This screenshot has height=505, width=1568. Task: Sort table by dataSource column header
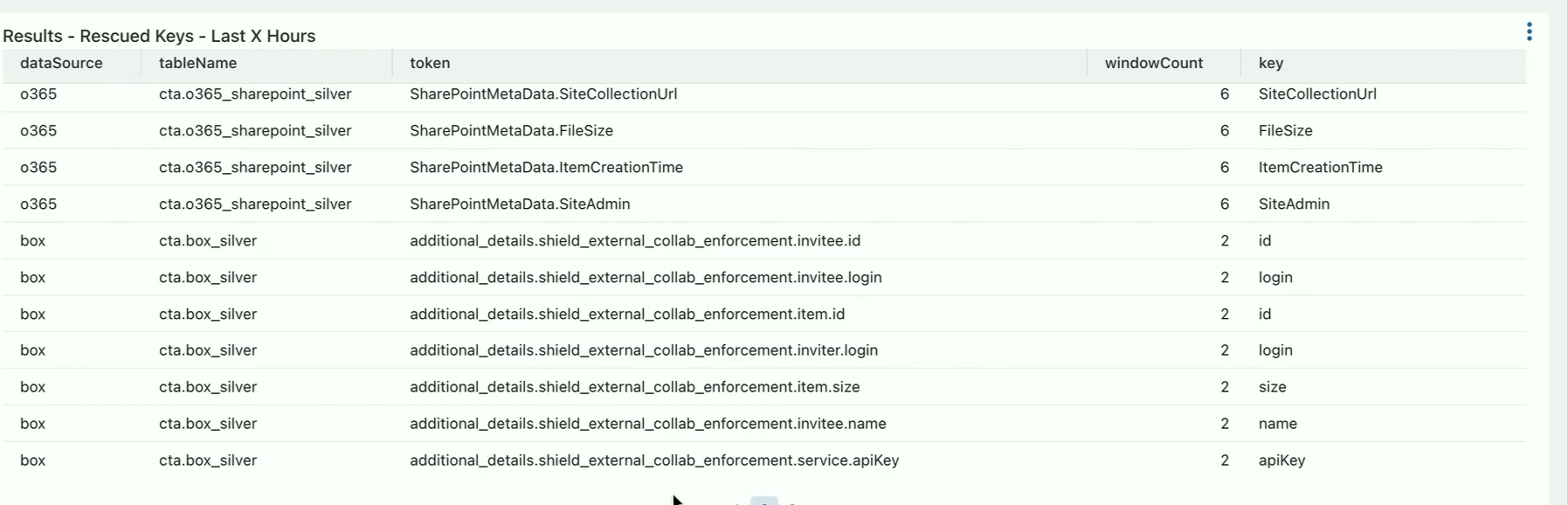point(61,63)
